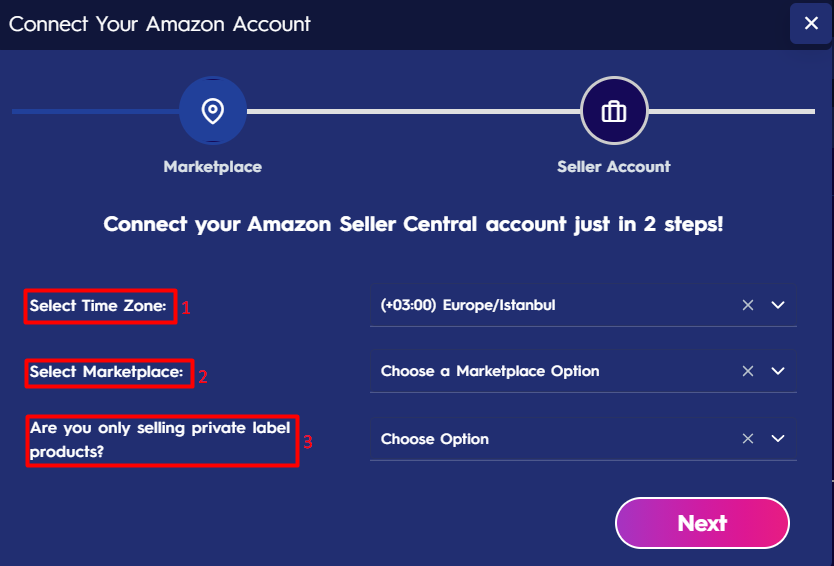The image size is (834, 566).
Task: Click the Marketplace location pin step icon
Action: pos(213,111)
